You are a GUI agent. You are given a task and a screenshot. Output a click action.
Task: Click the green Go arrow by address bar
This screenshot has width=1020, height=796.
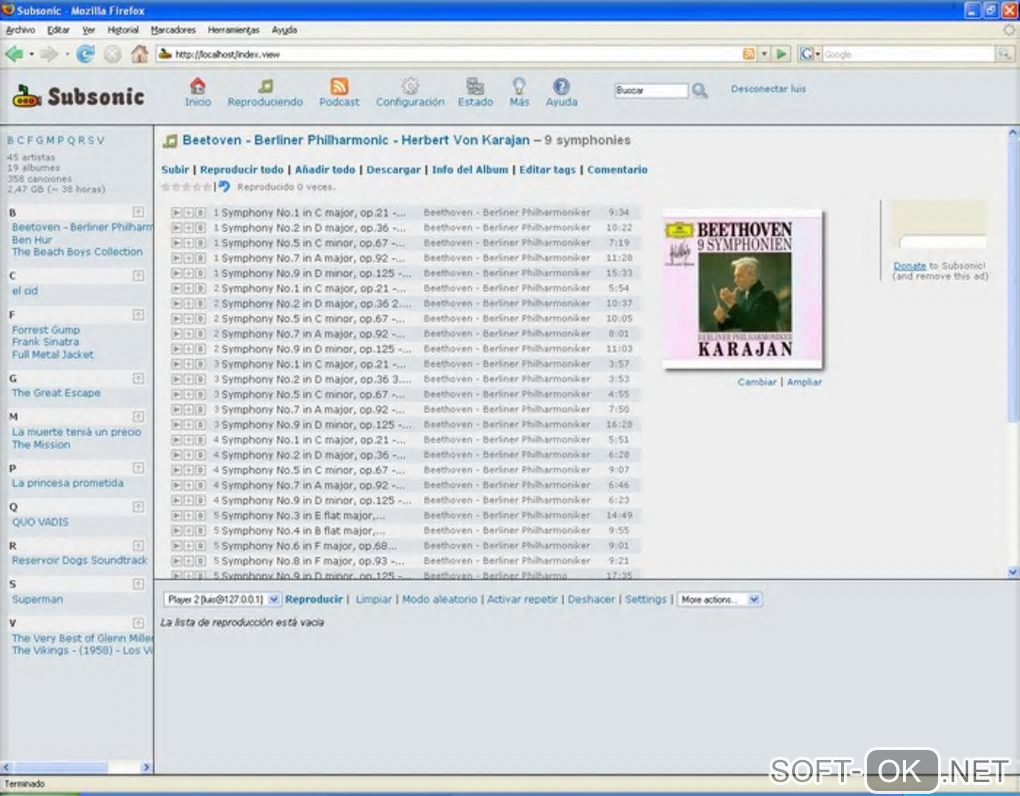782,54
